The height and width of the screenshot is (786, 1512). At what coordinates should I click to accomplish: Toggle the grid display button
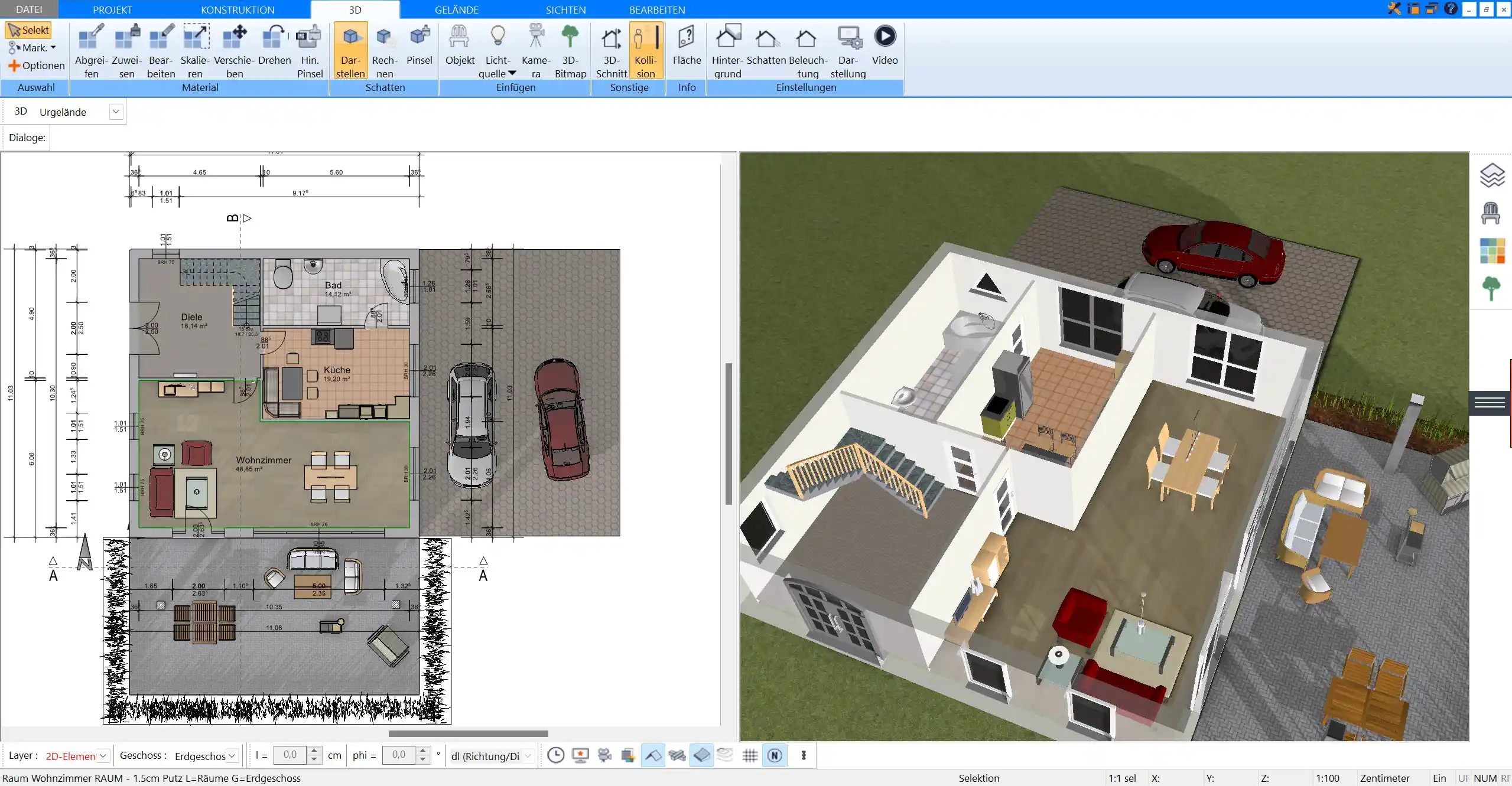[x=750, y=755]
